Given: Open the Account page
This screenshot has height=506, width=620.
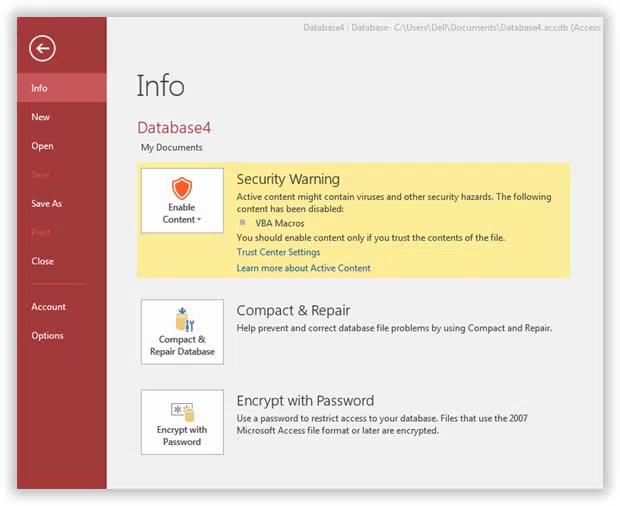Looking at the screenshot, I should (48, 307).
